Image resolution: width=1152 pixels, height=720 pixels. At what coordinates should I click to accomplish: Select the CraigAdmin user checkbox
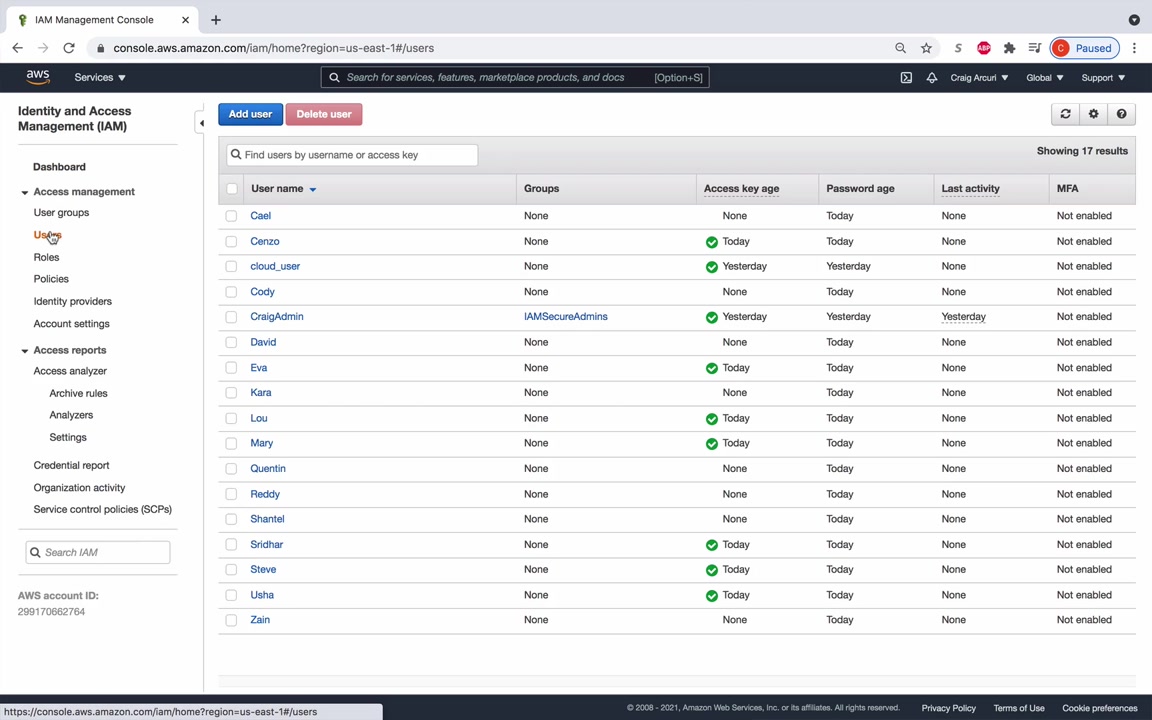[231, 317]
